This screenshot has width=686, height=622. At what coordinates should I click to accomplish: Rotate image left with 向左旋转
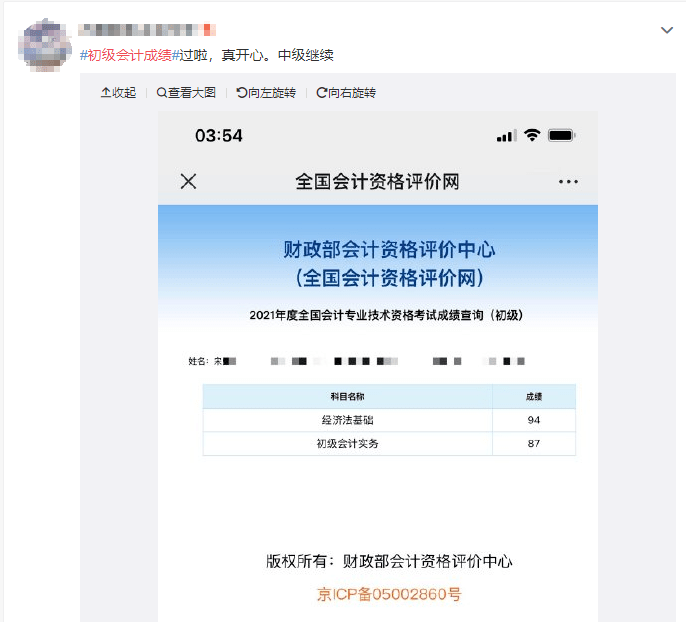coord(266,93)
